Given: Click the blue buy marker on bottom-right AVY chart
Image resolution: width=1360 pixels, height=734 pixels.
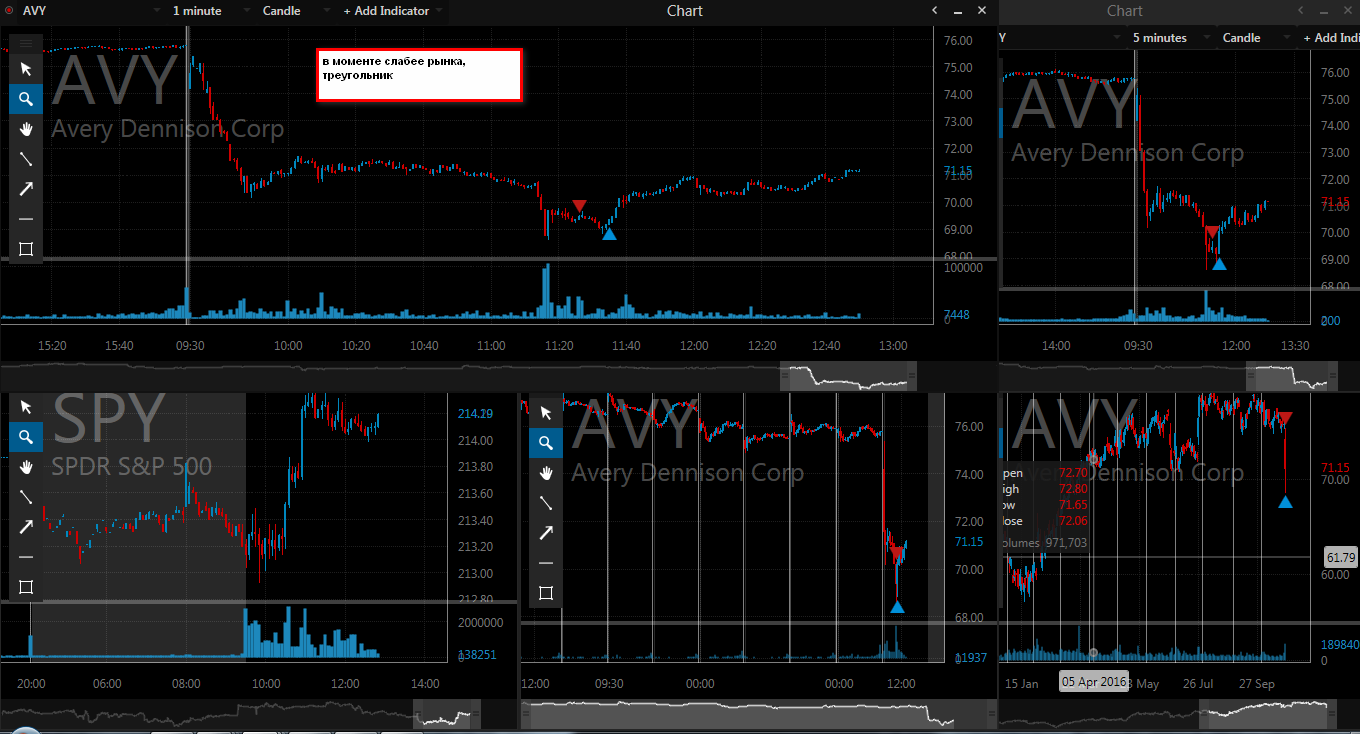Looking at the screenshot, I should [1285, 502].
